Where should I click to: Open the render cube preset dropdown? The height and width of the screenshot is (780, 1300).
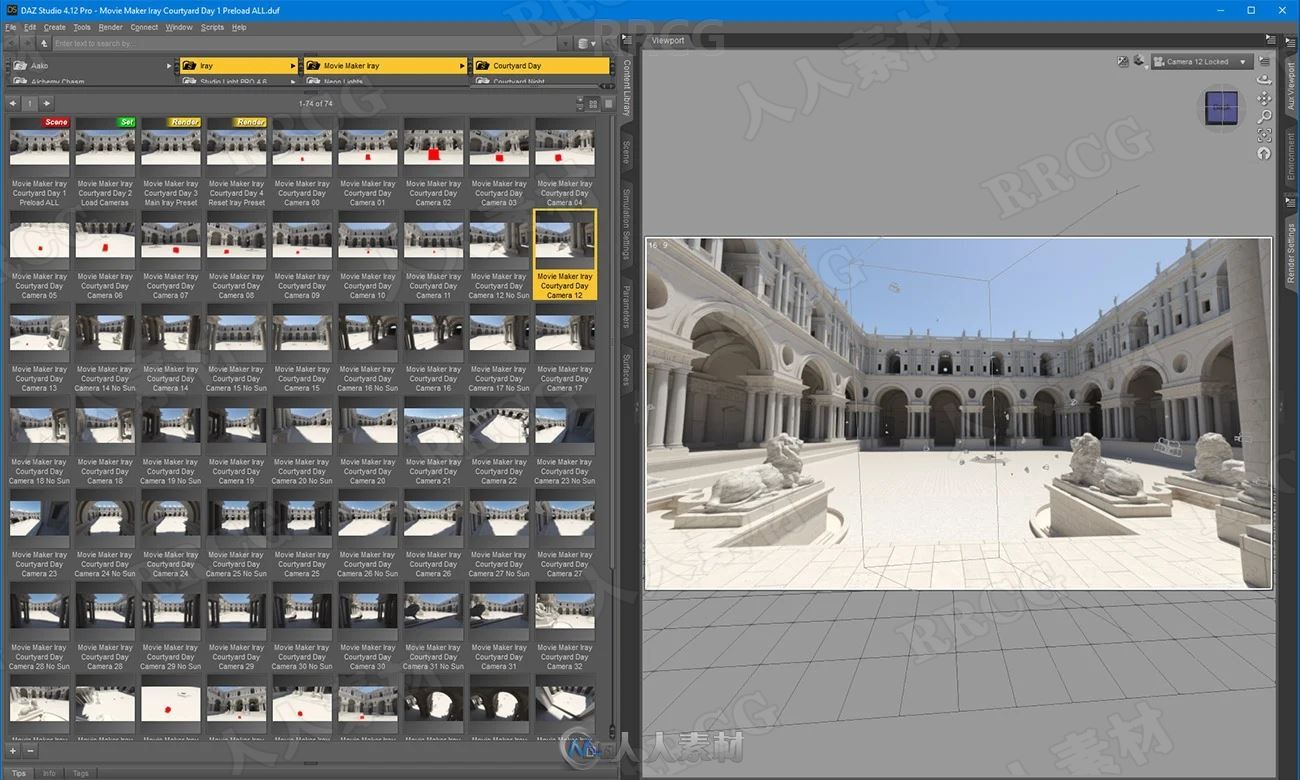[x=1139, y=61]
